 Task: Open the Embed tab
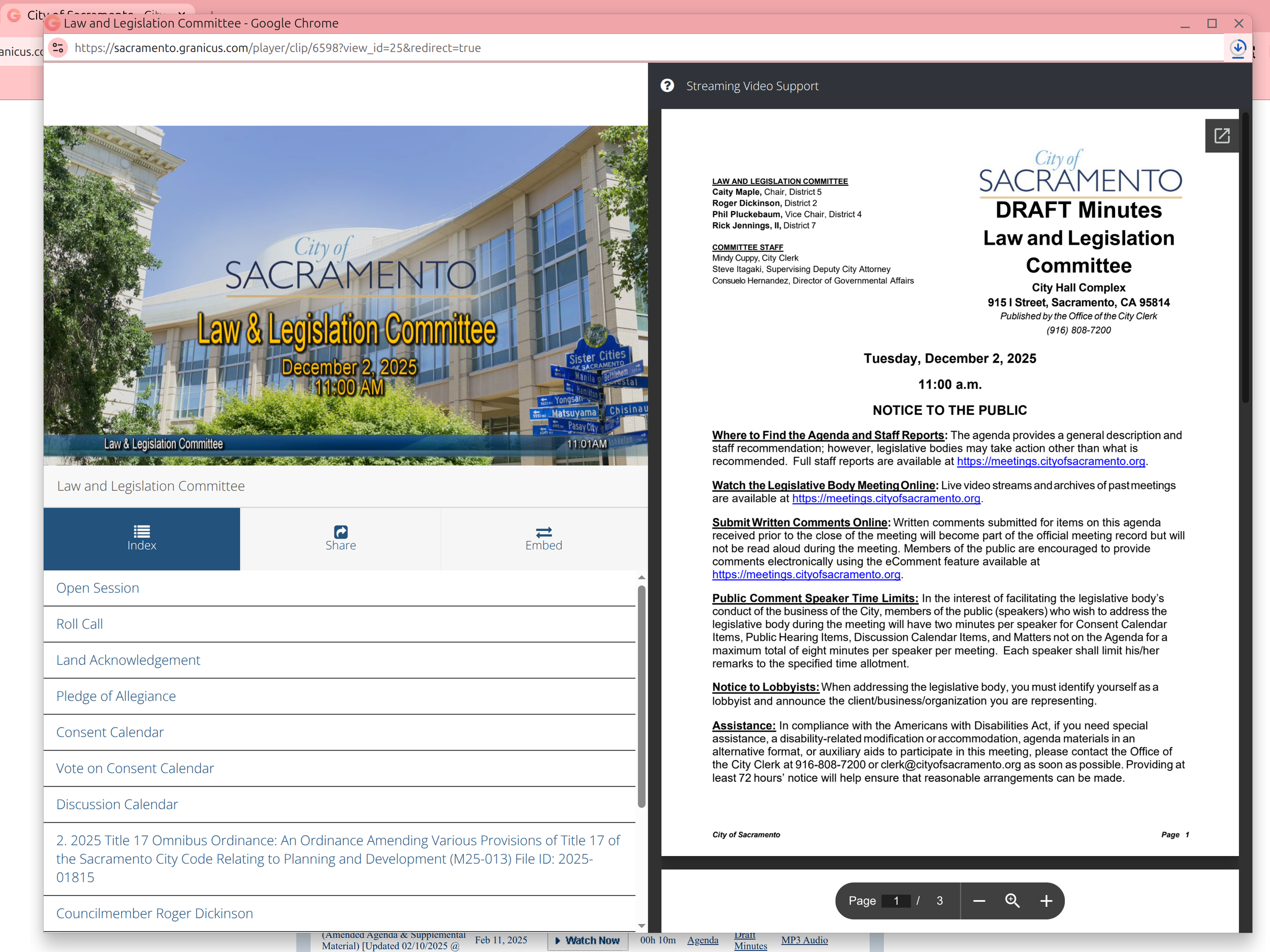(543, 538)
